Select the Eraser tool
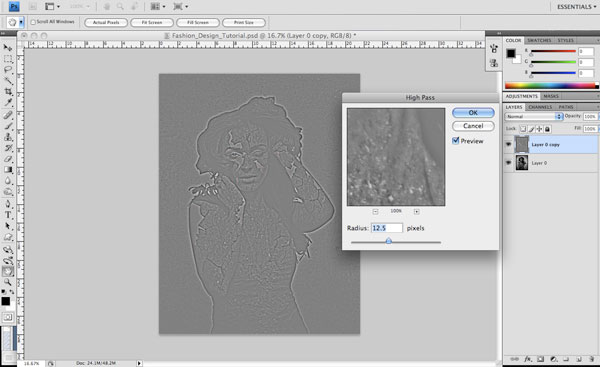 click(8, 158)
